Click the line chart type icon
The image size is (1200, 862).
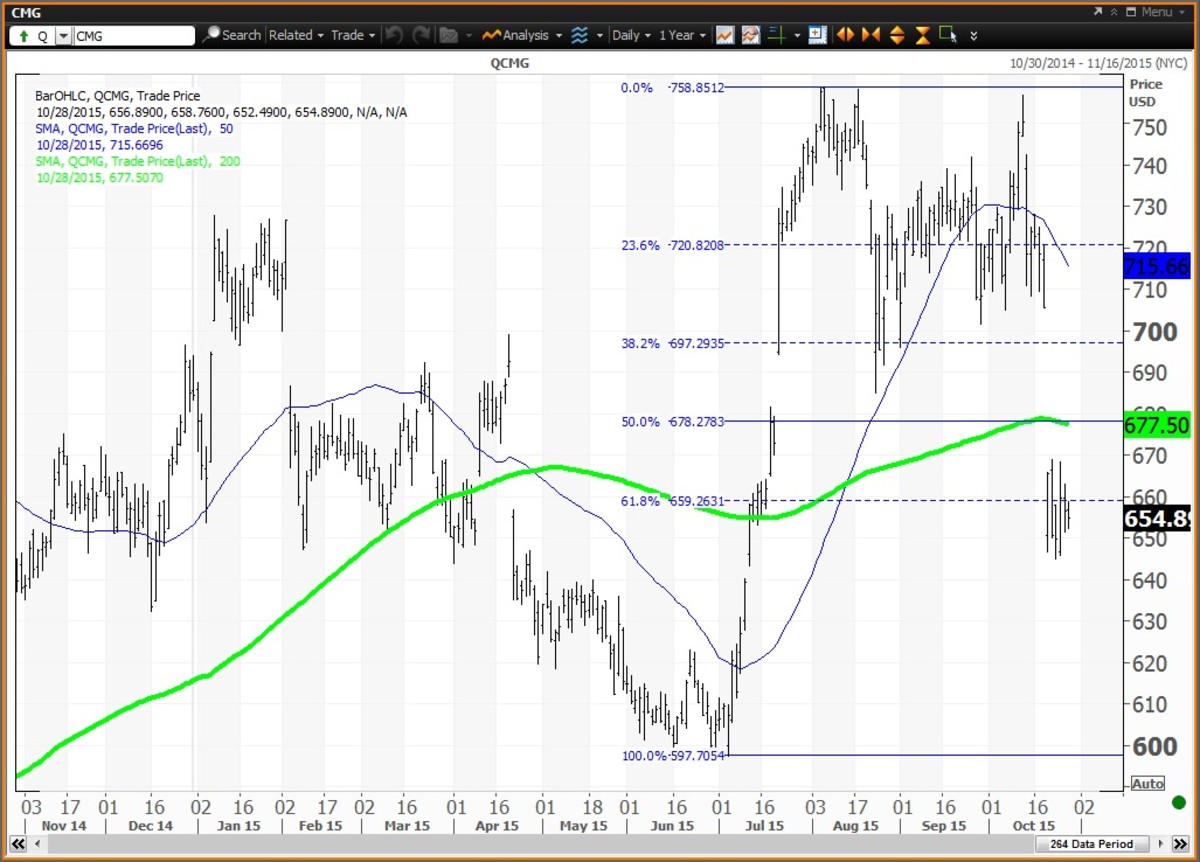point(725,35)
